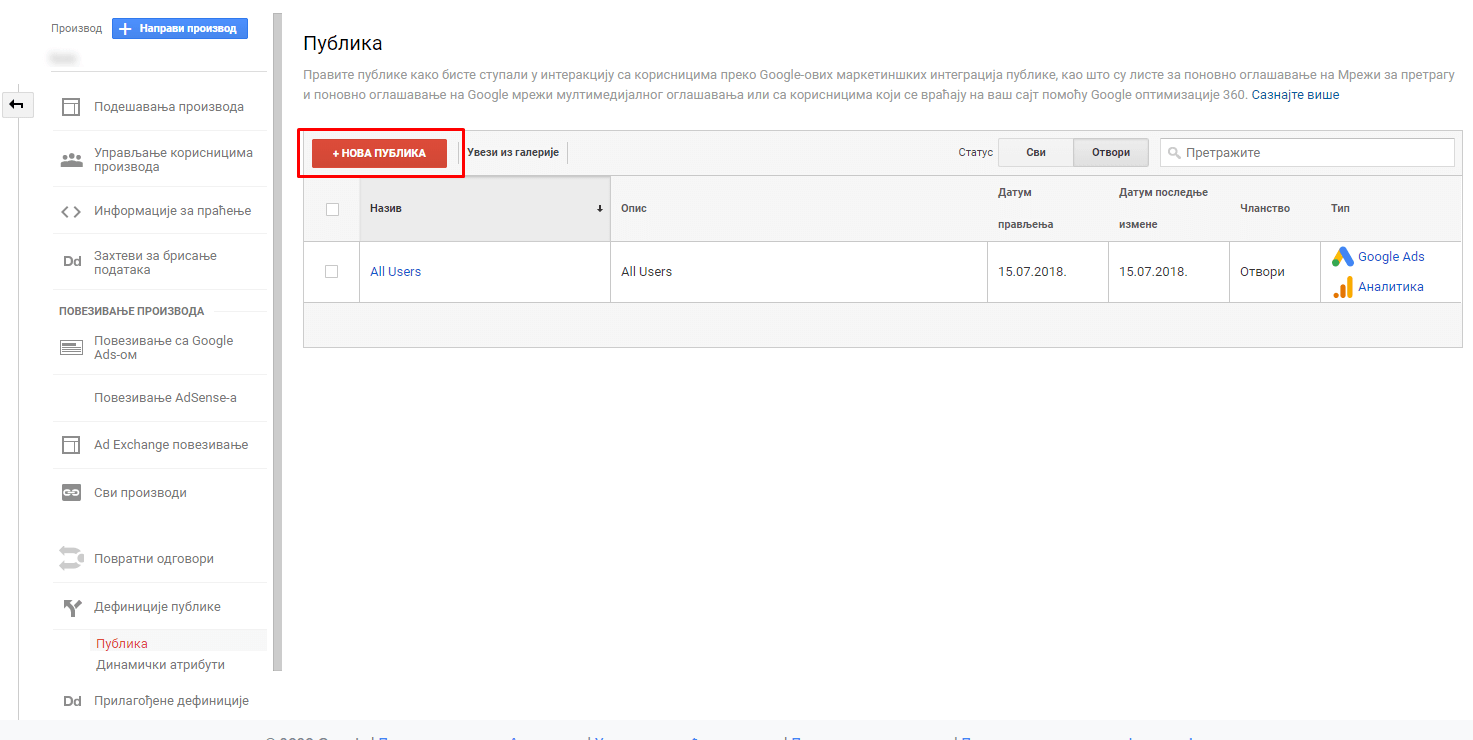
Task: Click the Google Ads type link
Action: pos(1391,257)
